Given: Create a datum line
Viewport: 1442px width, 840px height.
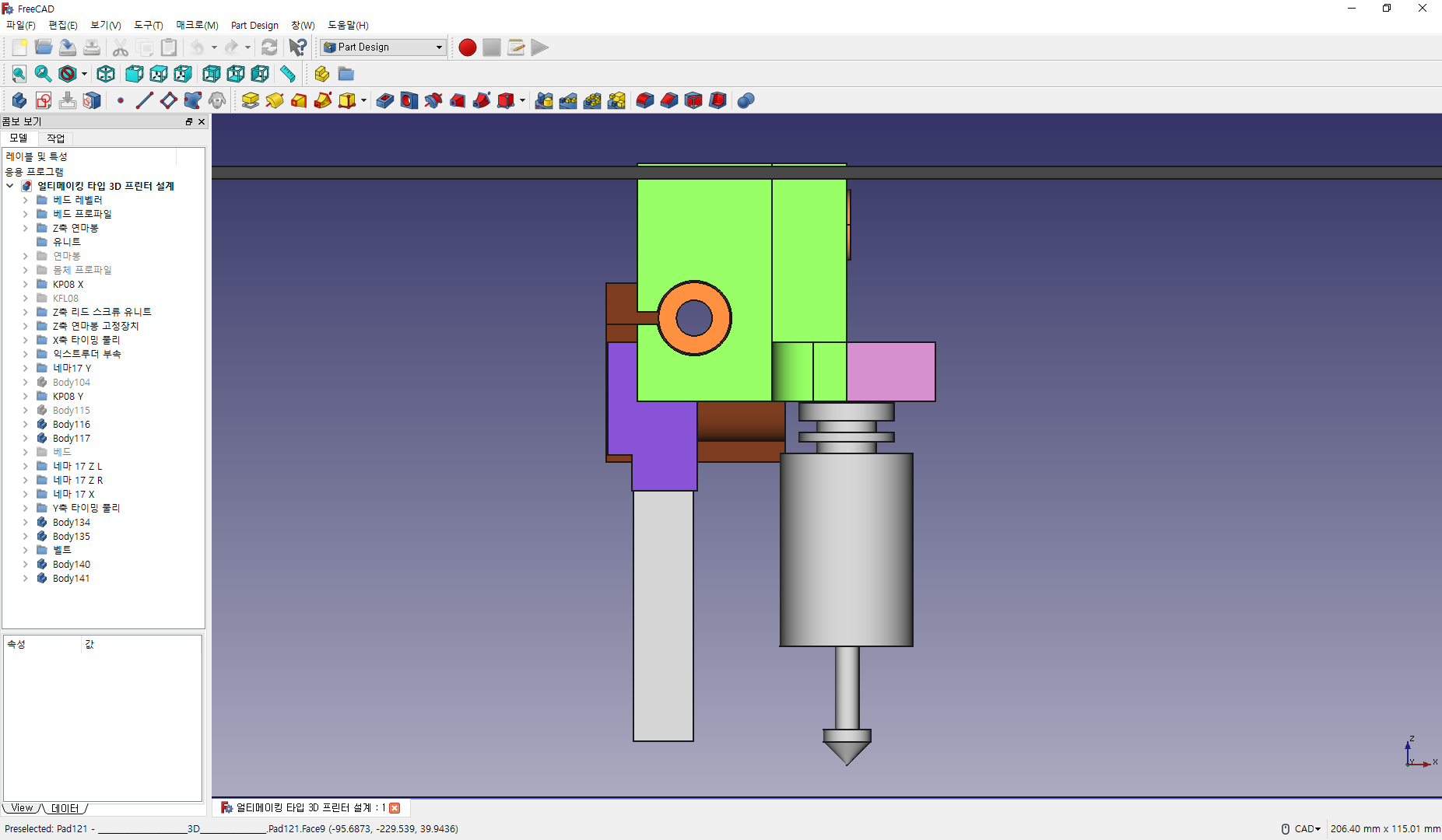Looking at the screenshot, I should coord(145,100).
